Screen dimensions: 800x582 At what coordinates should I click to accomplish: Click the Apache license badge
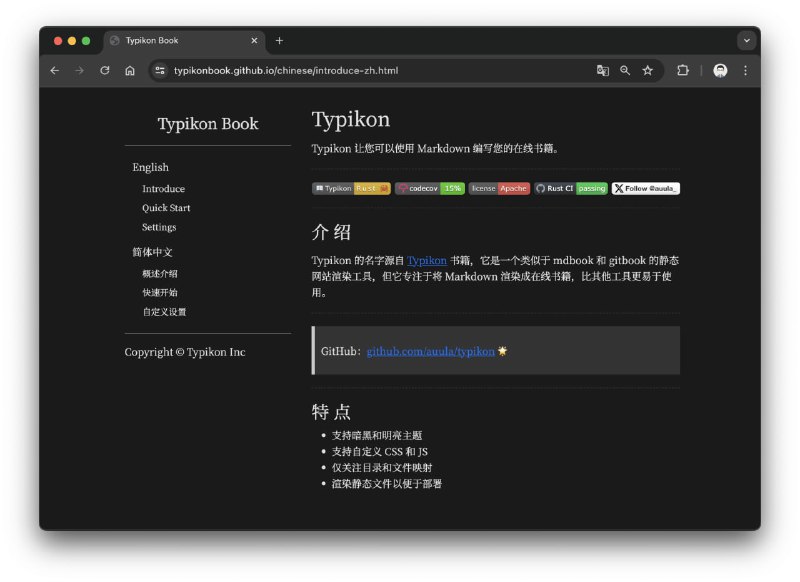click(x=498, y=188)
